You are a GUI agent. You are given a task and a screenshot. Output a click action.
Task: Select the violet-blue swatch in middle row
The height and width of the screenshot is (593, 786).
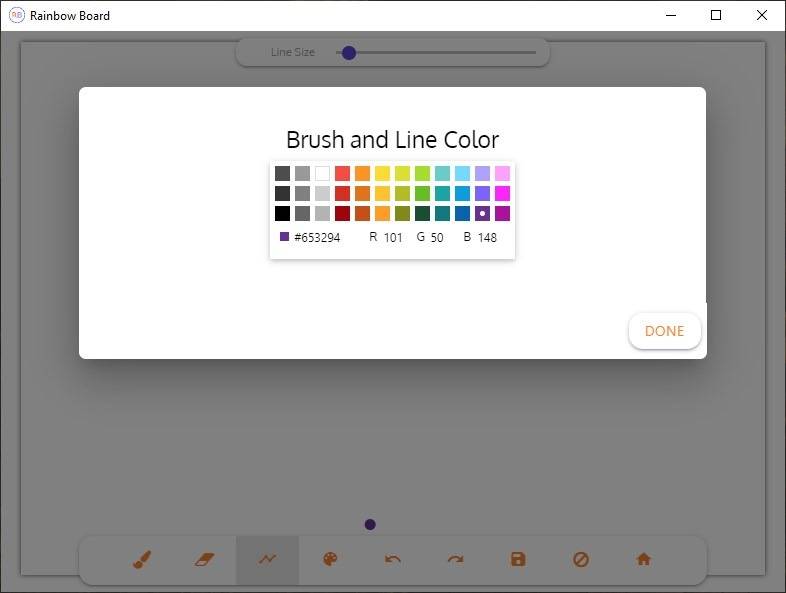(482, 193)
